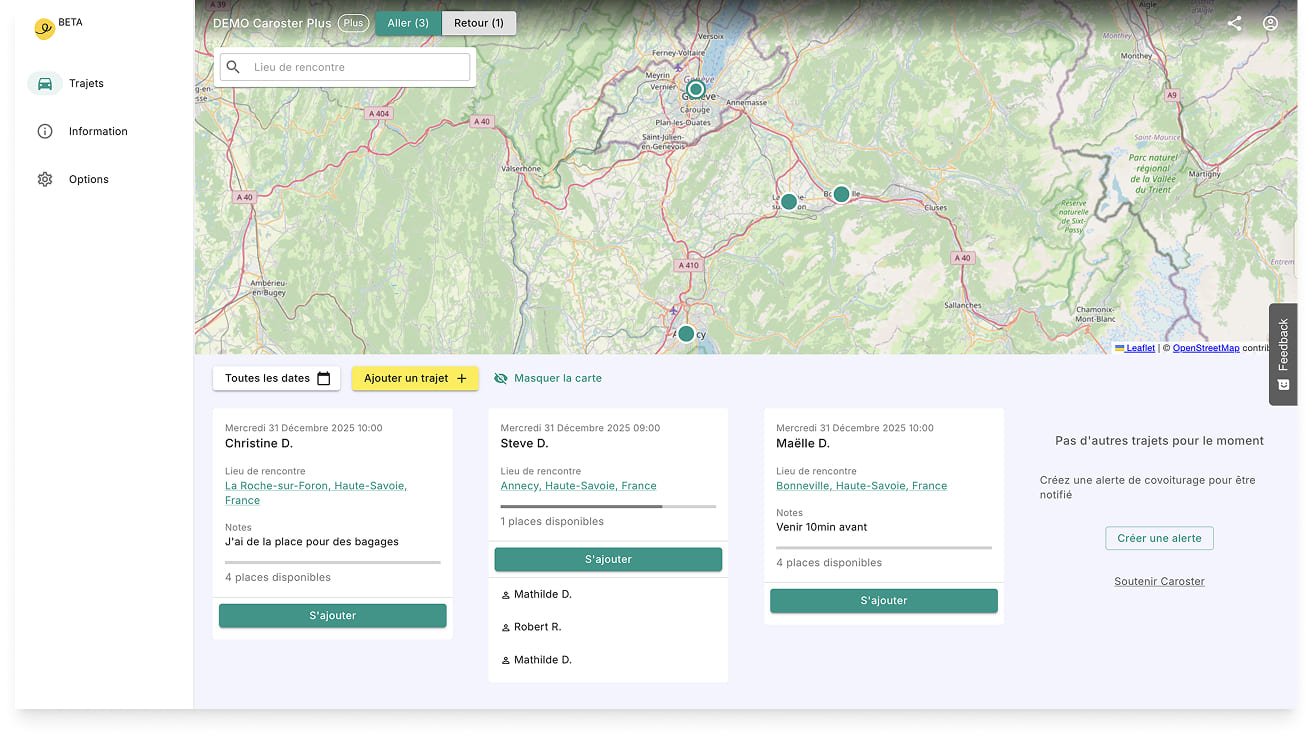1313x739 pixels.
Task: Click passenger icon beside Robert R.
Action: [x=506, y=628]
